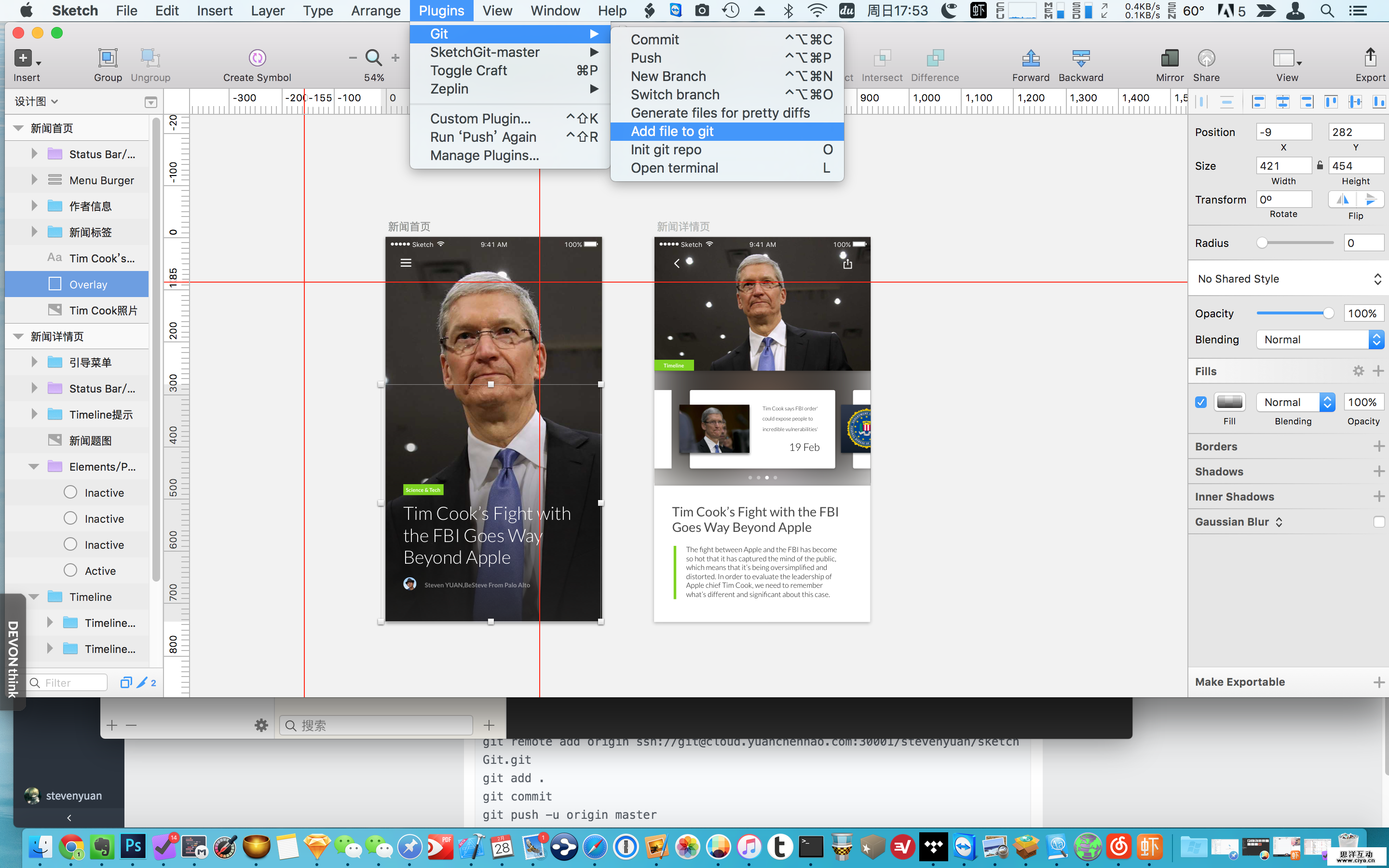Click the Fills settings gear
The height and width of the screenshot is (868, 1389).
[x=1358, y=371]
